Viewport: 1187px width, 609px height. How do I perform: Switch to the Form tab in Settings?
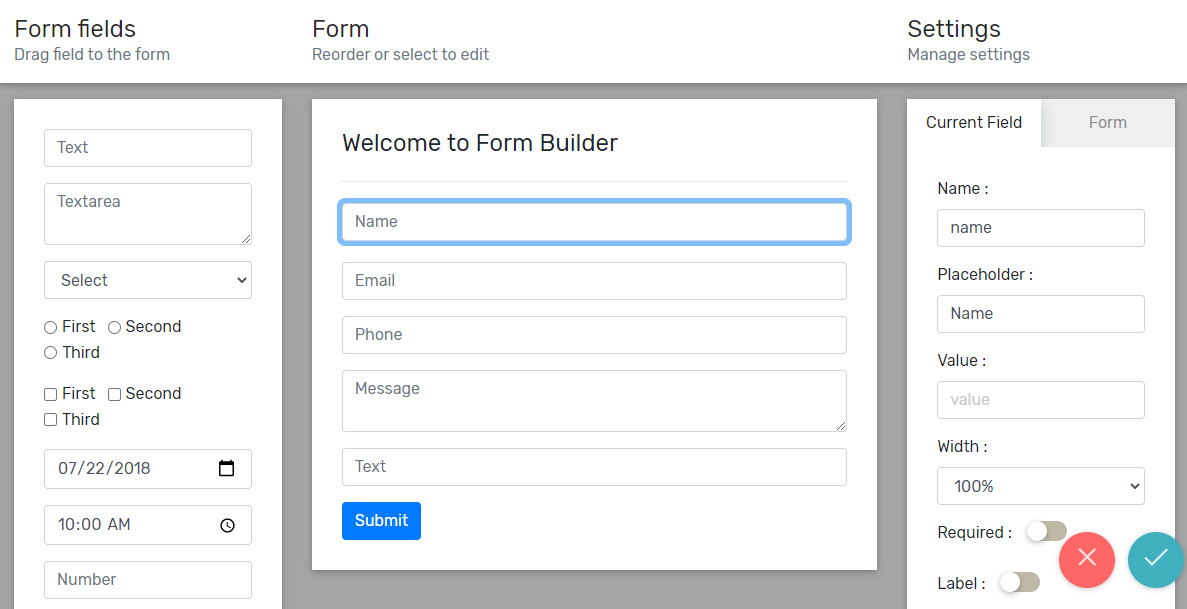click(x=1107, y=122)
